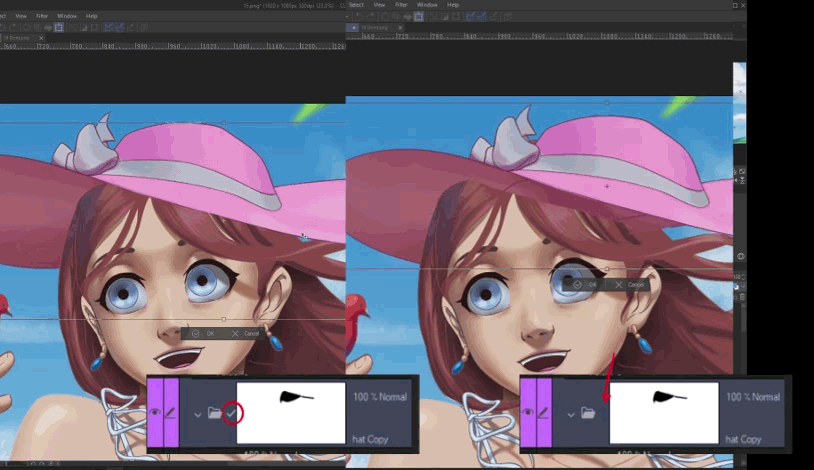Open View menu in right window

click(379, 5)
